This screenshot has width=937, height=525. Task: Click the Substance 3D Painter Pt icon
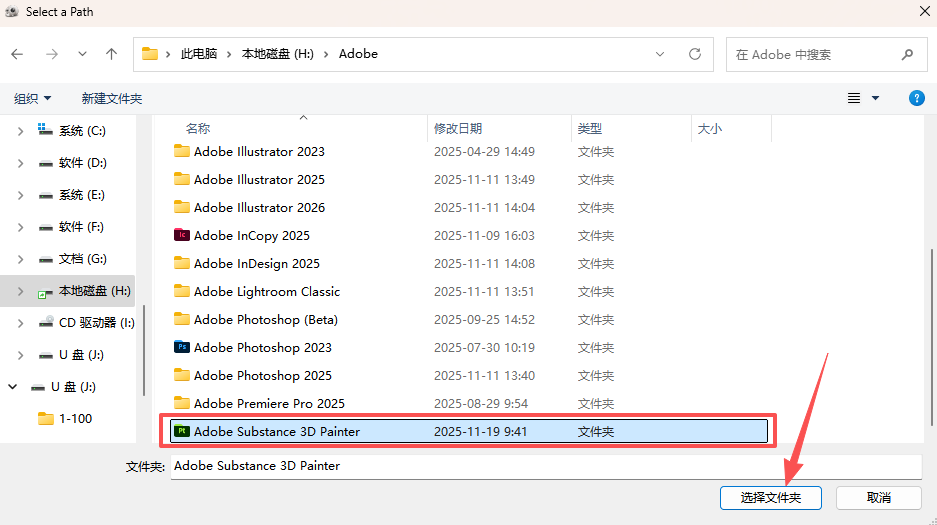[182, 431]
